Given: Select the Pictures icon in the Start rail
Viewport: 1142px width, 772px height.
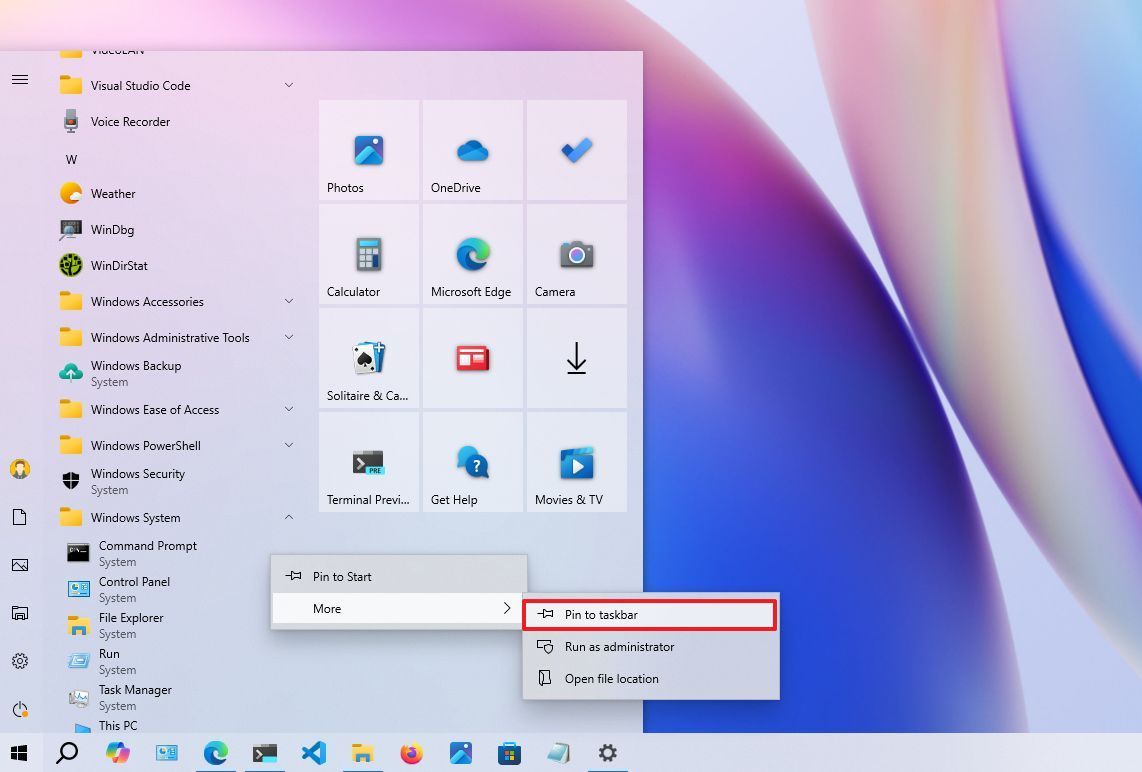Looking at the screenshot, I should (x=20, y=565).
